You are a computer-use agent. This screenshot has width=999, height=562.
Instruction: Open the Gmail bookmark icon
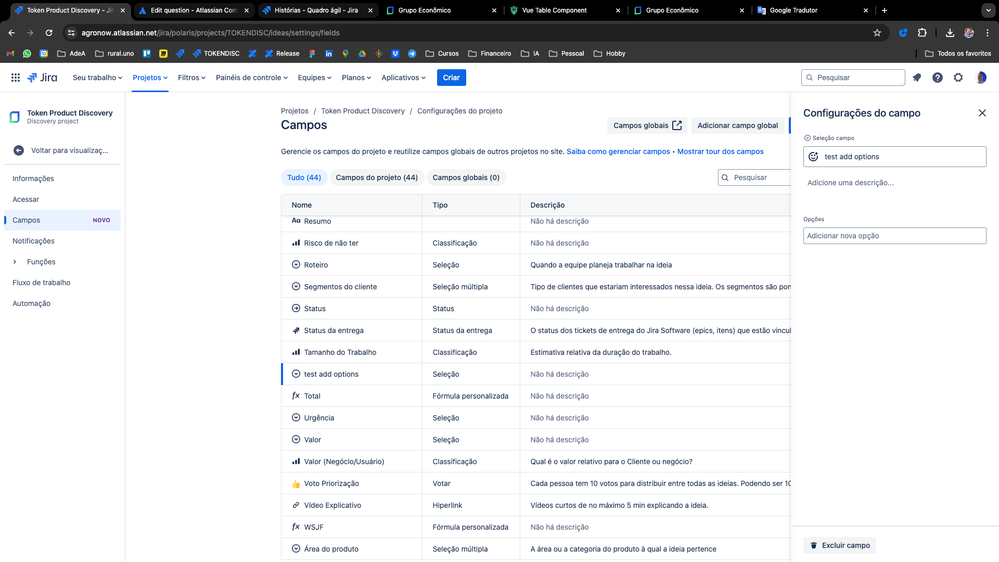click(10, 54)
